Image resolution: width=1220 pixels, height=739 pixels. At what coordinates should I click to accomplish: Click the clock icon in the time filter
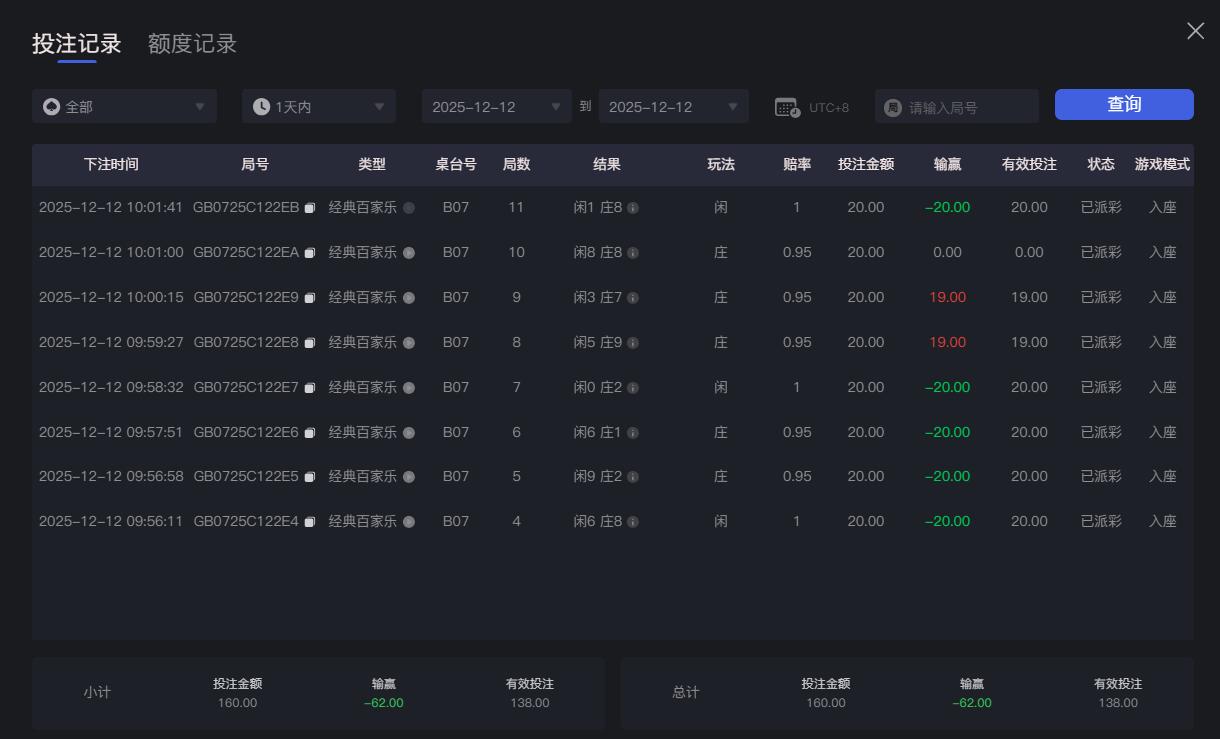(x=259, y=105)
